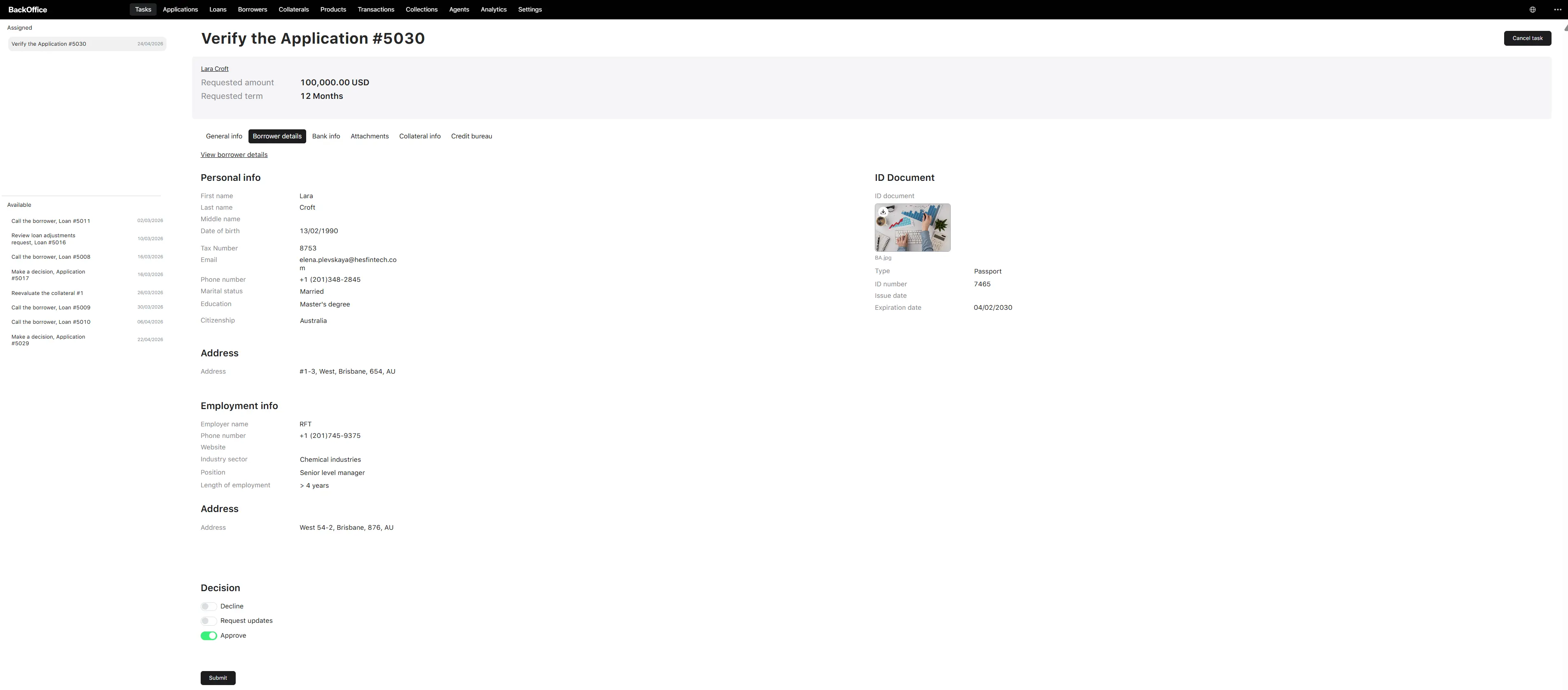
Task: Click the 12 Months requested term
Action: click(x=321, y=96)
